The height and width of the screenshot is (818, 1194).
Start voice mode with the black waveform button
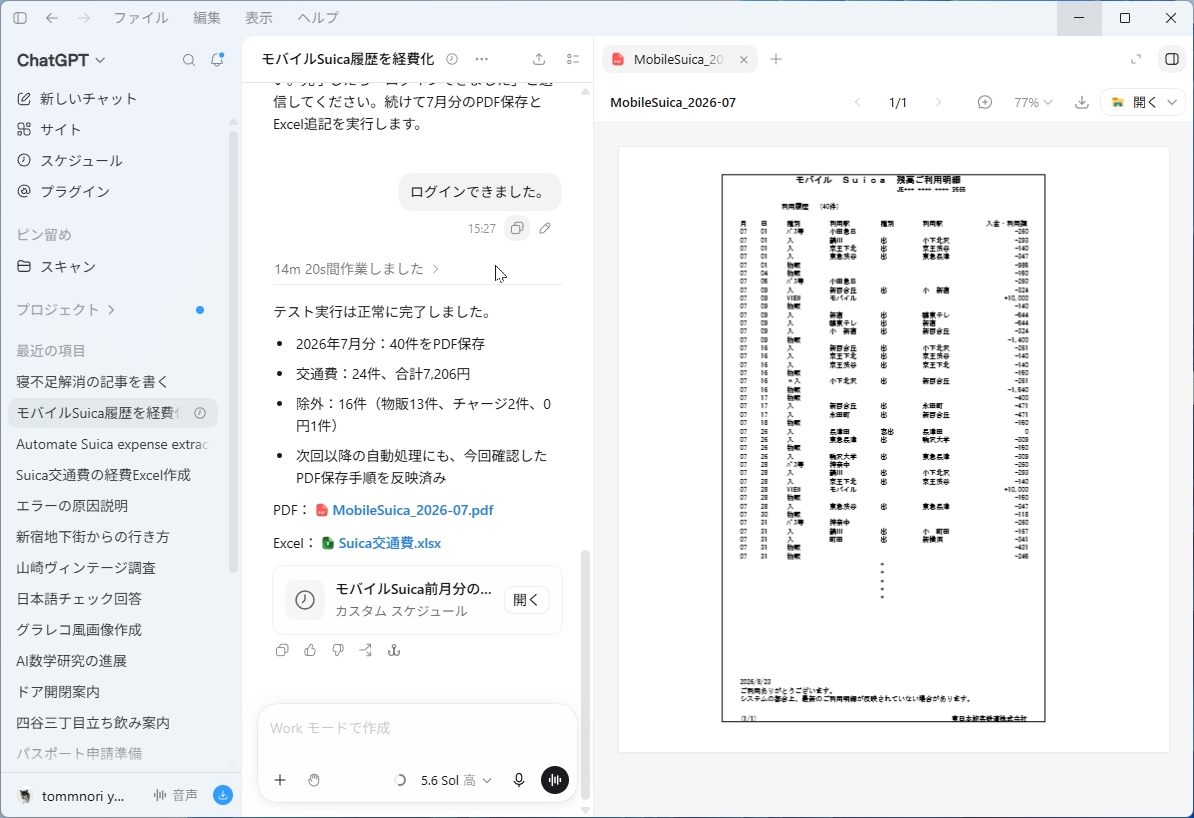[x=554, y=780]
